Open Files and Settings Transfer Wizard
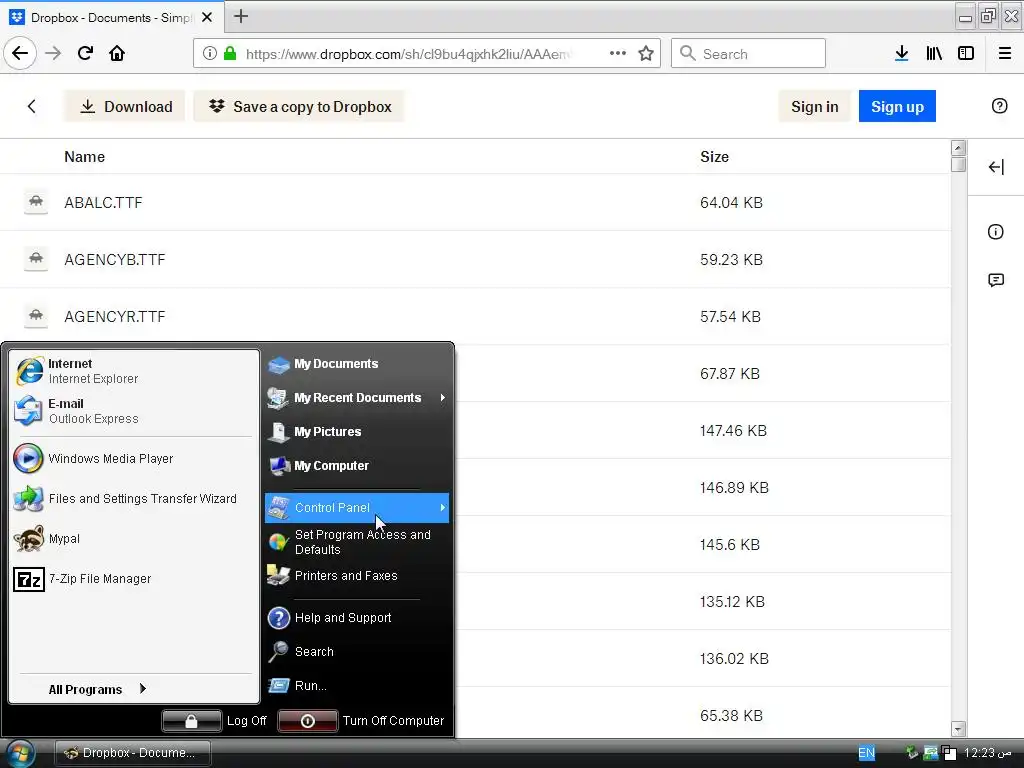This screenshot has width=1024, height=768. pyautogui.click(x=134, y=498)
